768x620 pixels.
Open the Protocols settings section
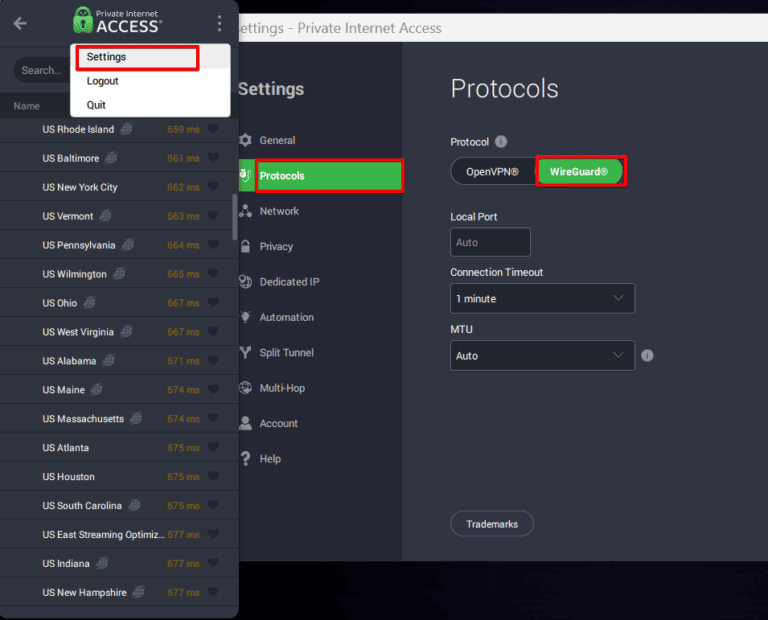(x=320, y=175)
